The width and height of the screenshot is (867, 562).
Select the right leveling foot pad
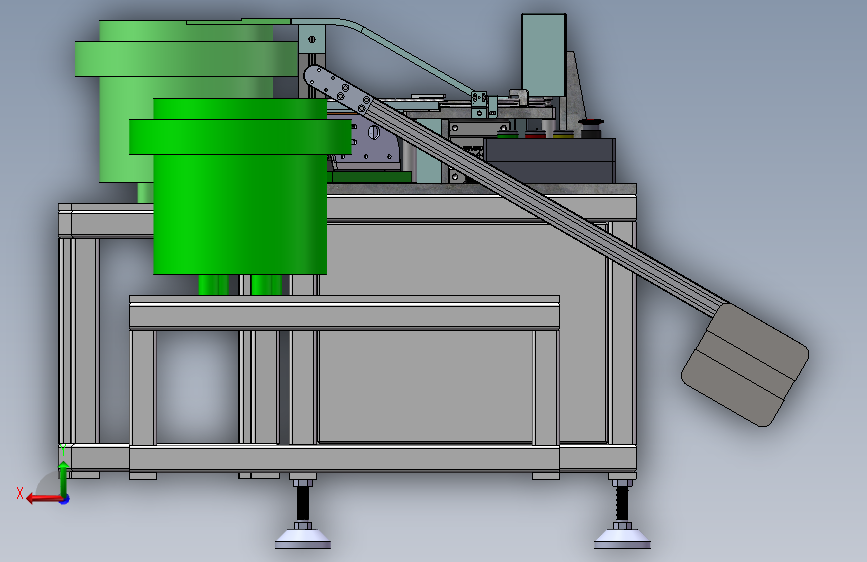point(622,539)
